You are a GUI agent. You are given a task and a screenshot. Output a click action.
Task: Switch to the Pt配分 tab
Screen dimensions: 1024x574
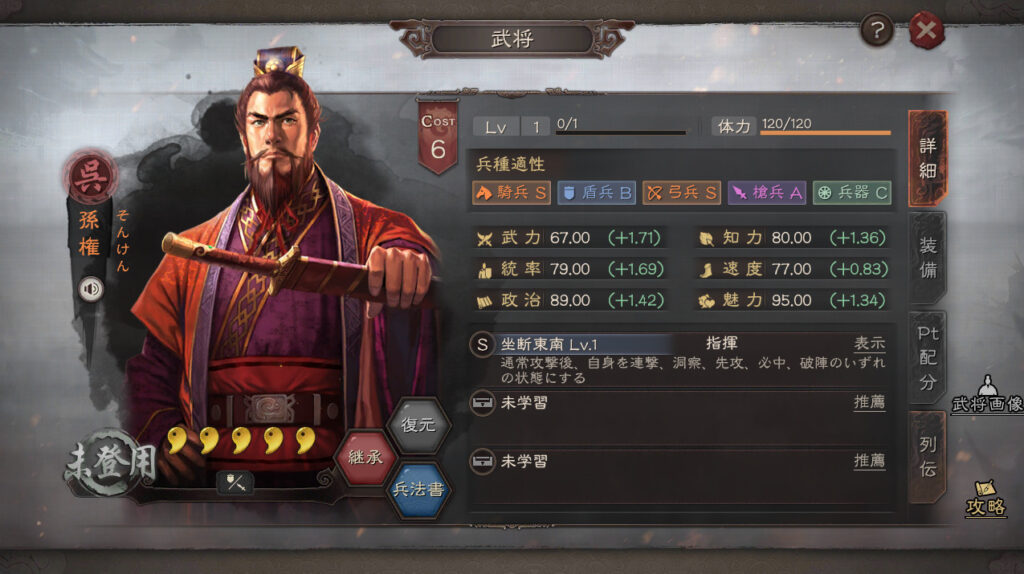(x=928, y=357)
